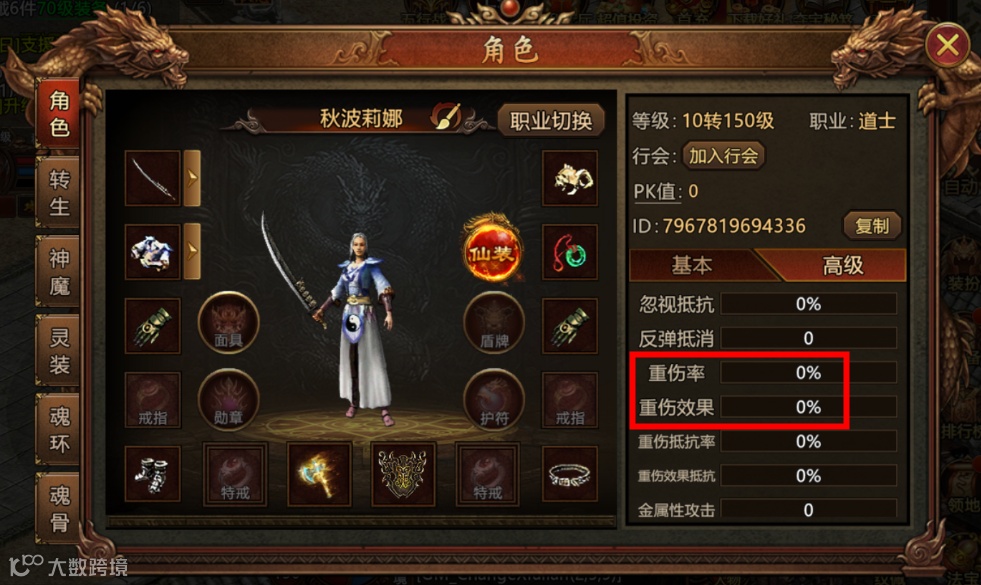Open the 魂环 side tab
981x585 pixels.
point(59,429)
